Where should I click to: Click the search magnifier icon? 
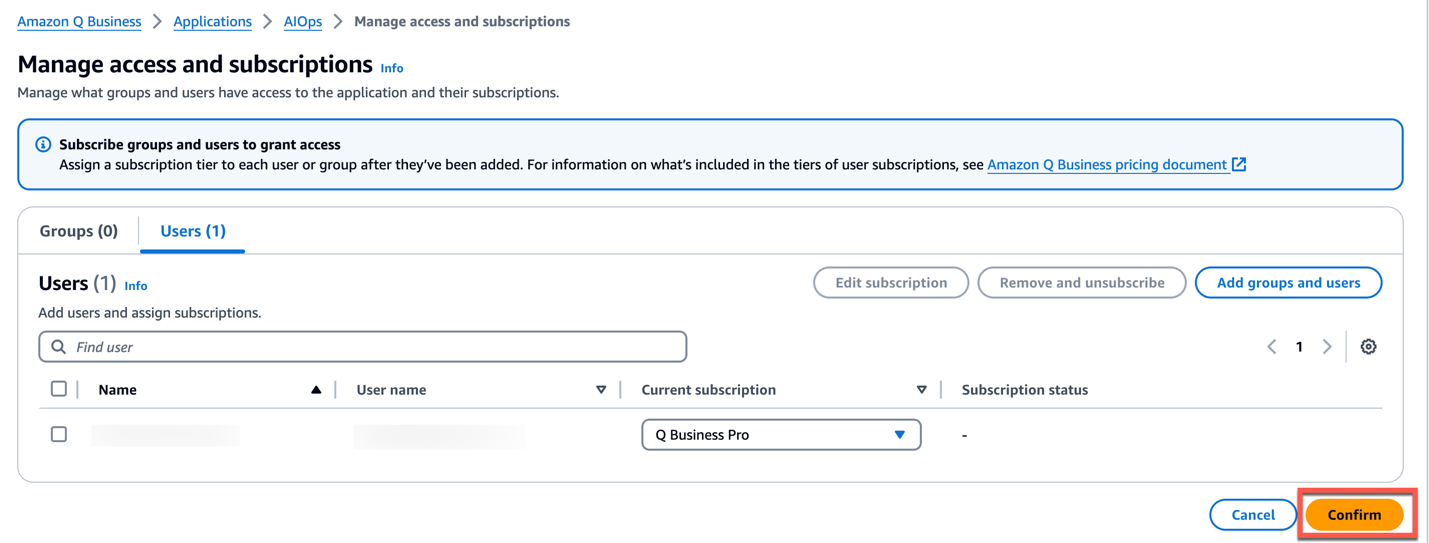point(59,347)
